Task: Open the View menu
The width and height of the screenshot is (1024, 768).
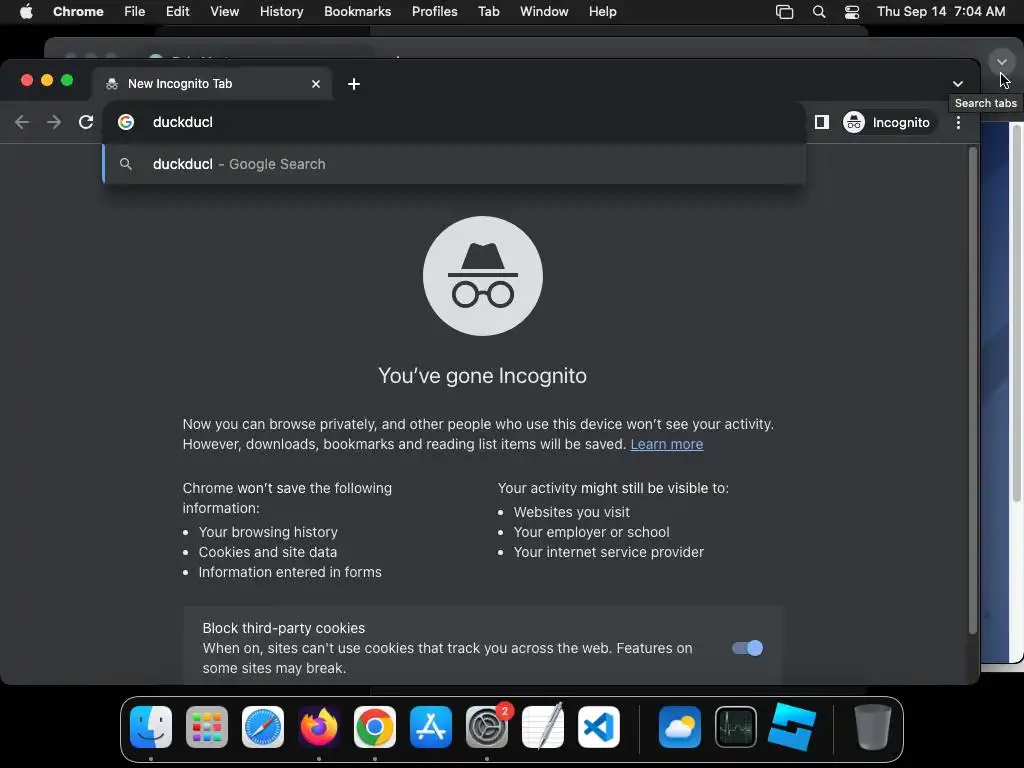Action: click(225, 12)
